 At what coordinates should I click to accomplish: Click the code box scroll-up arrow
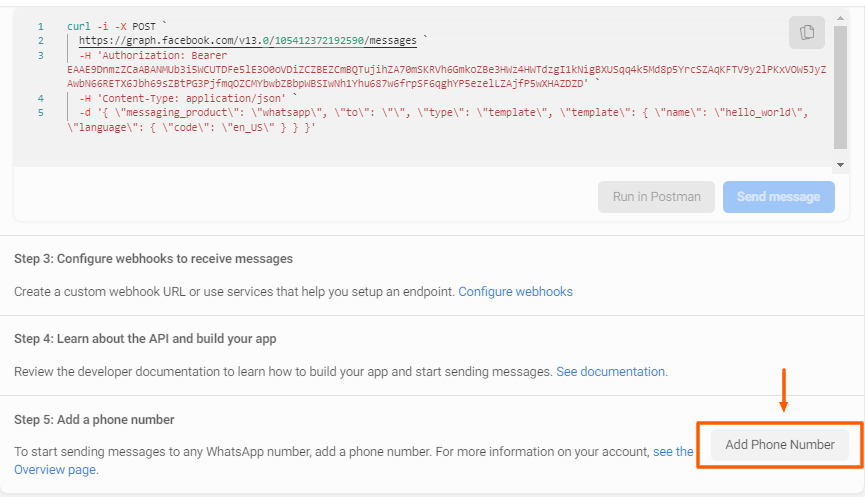click(x=840, y=18)
